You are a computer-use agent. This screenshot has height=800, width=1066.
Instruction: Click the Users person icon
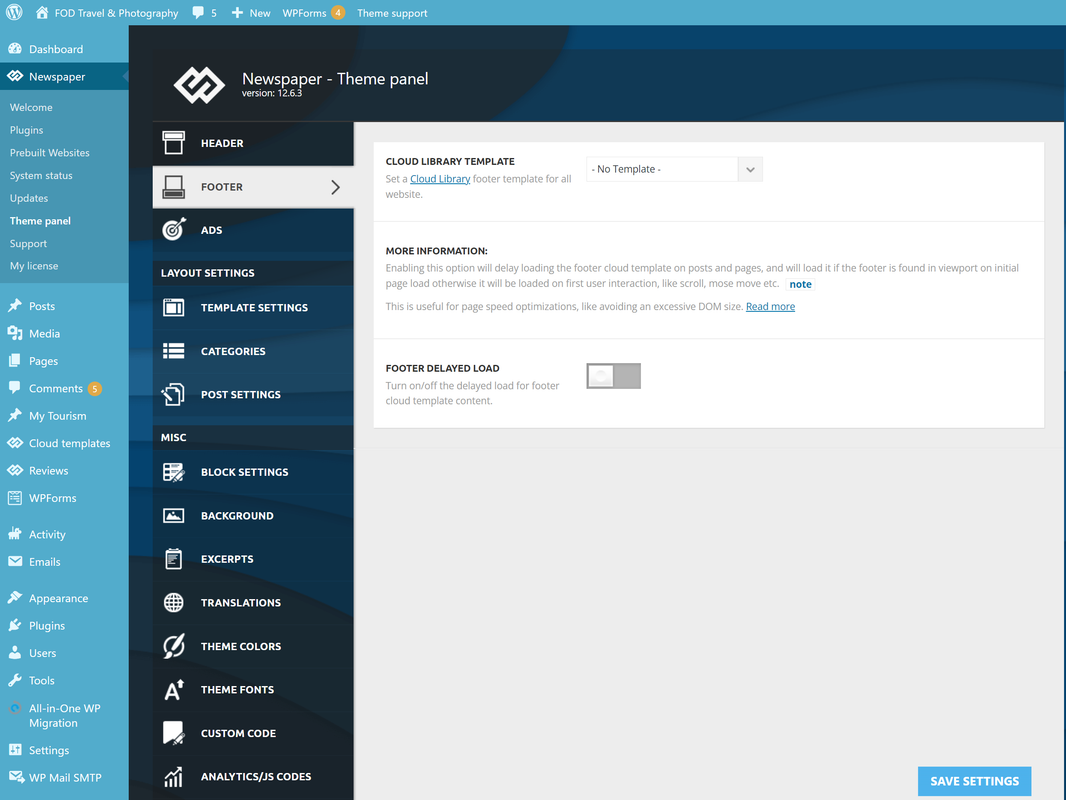[x=15, y=653]
